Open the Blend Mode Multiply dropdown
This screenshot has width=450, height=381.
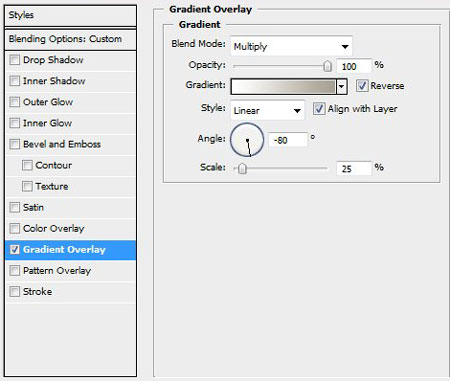(x=291, y=46)
